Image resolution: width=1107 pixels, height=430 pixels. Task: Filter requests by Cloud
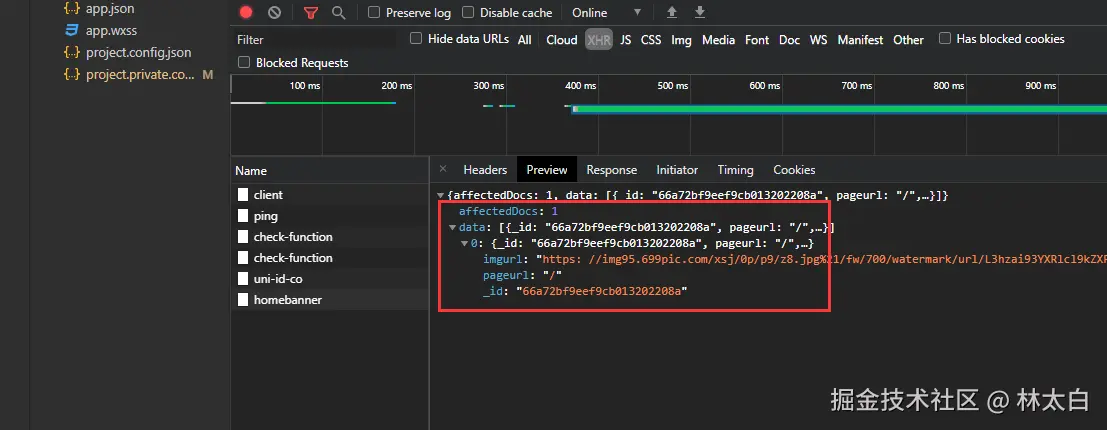(562, 40)
